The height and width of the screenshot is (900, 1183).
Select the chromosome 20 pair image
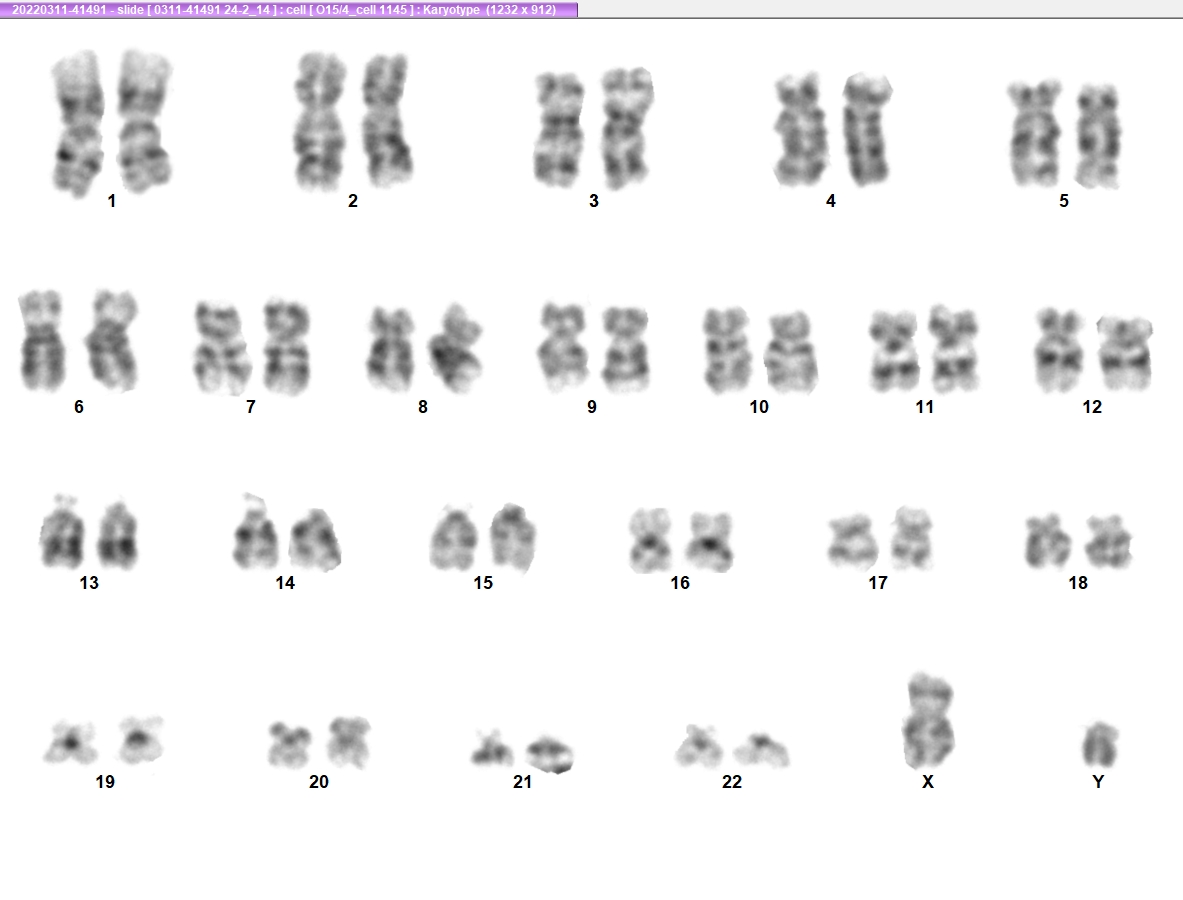[x=319, y=742]
